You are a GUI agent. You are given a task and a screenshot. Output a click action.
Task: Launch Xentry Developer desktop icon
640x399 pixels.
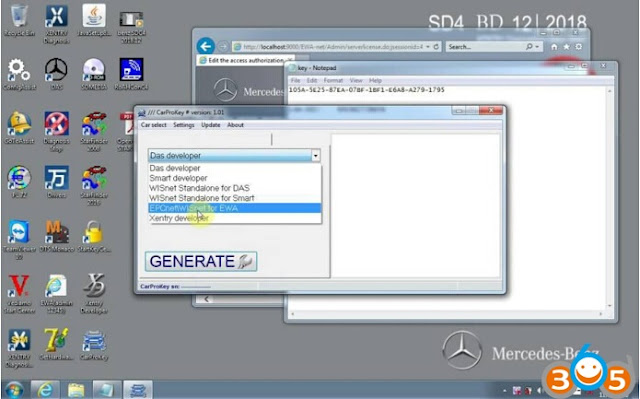click(x=94, y=294)
